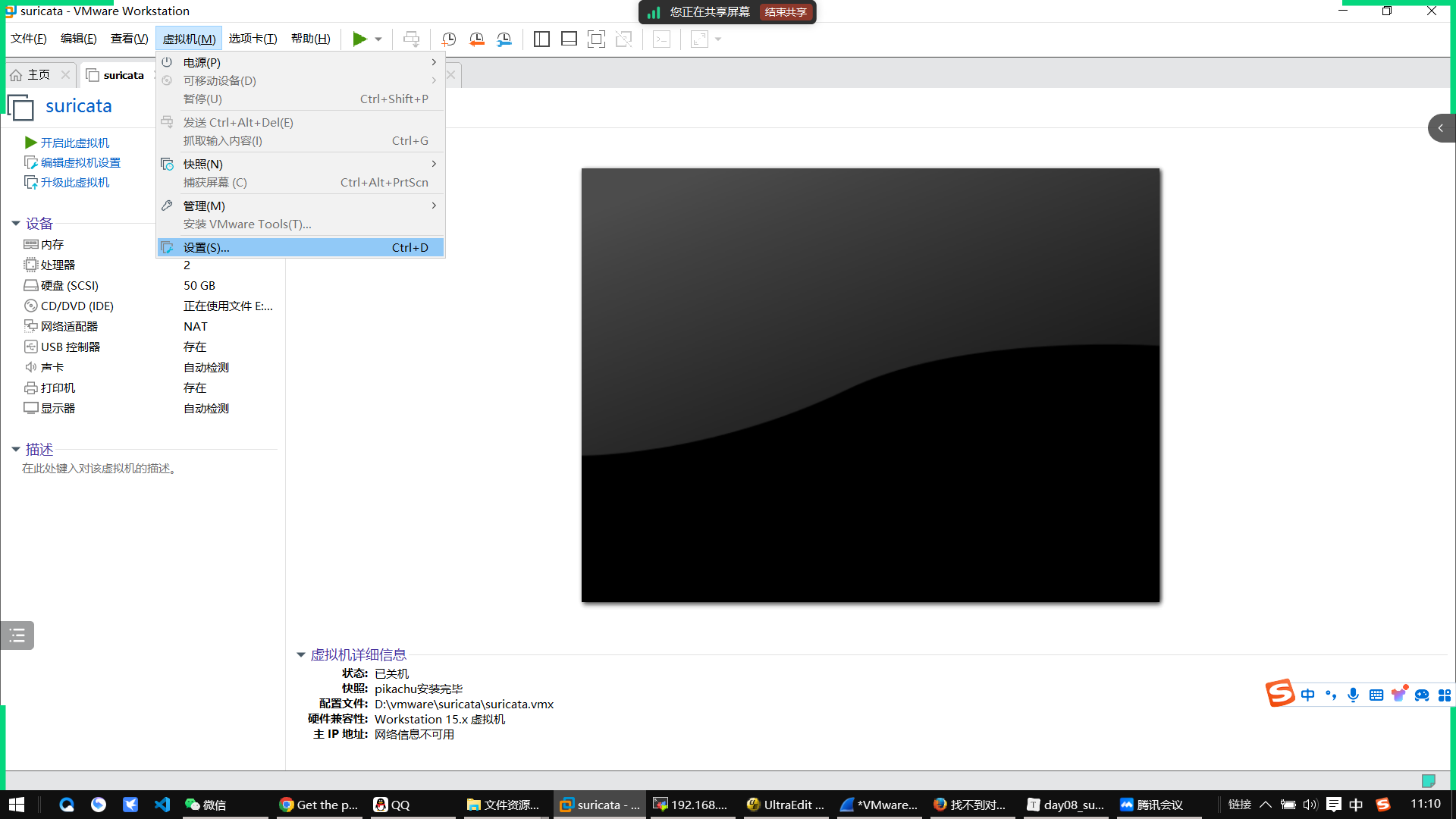
Task: Open the power options dropdown arrow
Action: 378,39
